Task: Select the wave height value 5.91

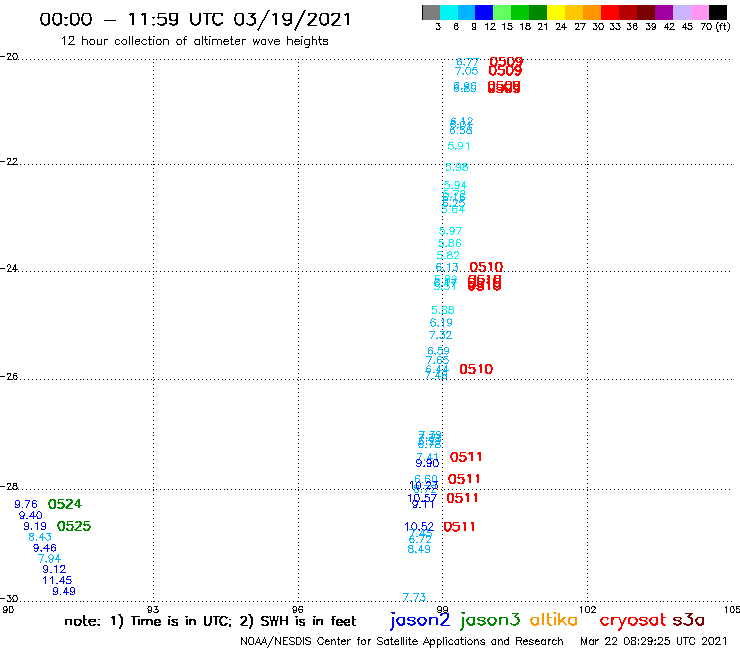Action: (x=459, y=146)
